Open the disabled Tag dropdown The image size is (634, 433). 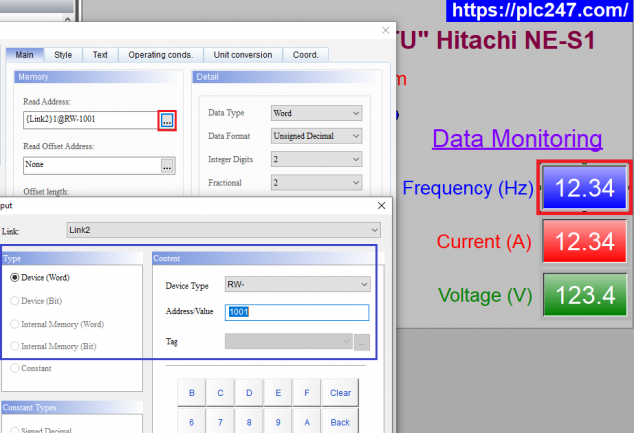pyautogui.click(x=289, y=341)
